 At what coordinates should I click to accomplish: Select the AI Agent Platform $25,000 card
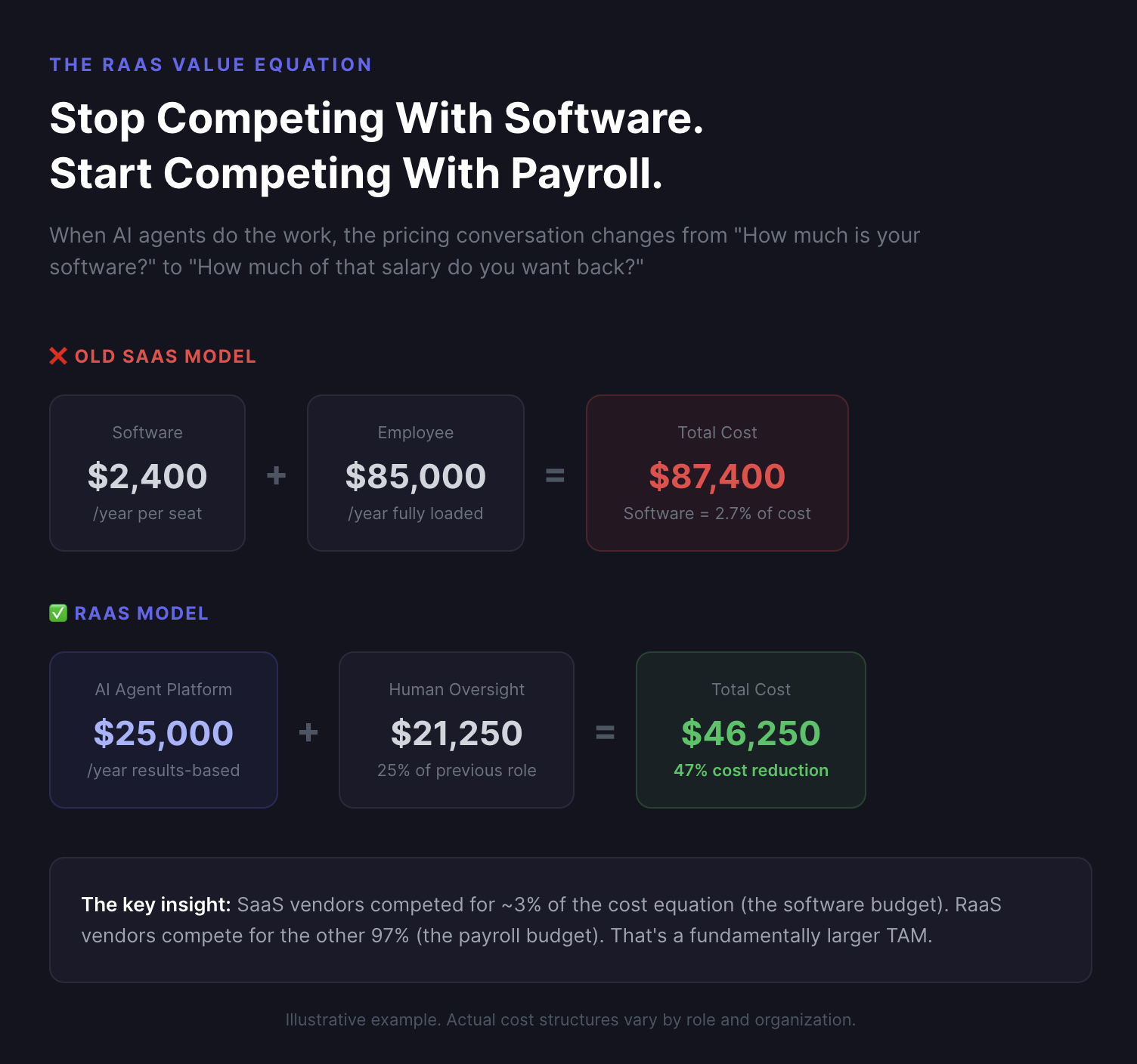point(163,730)
